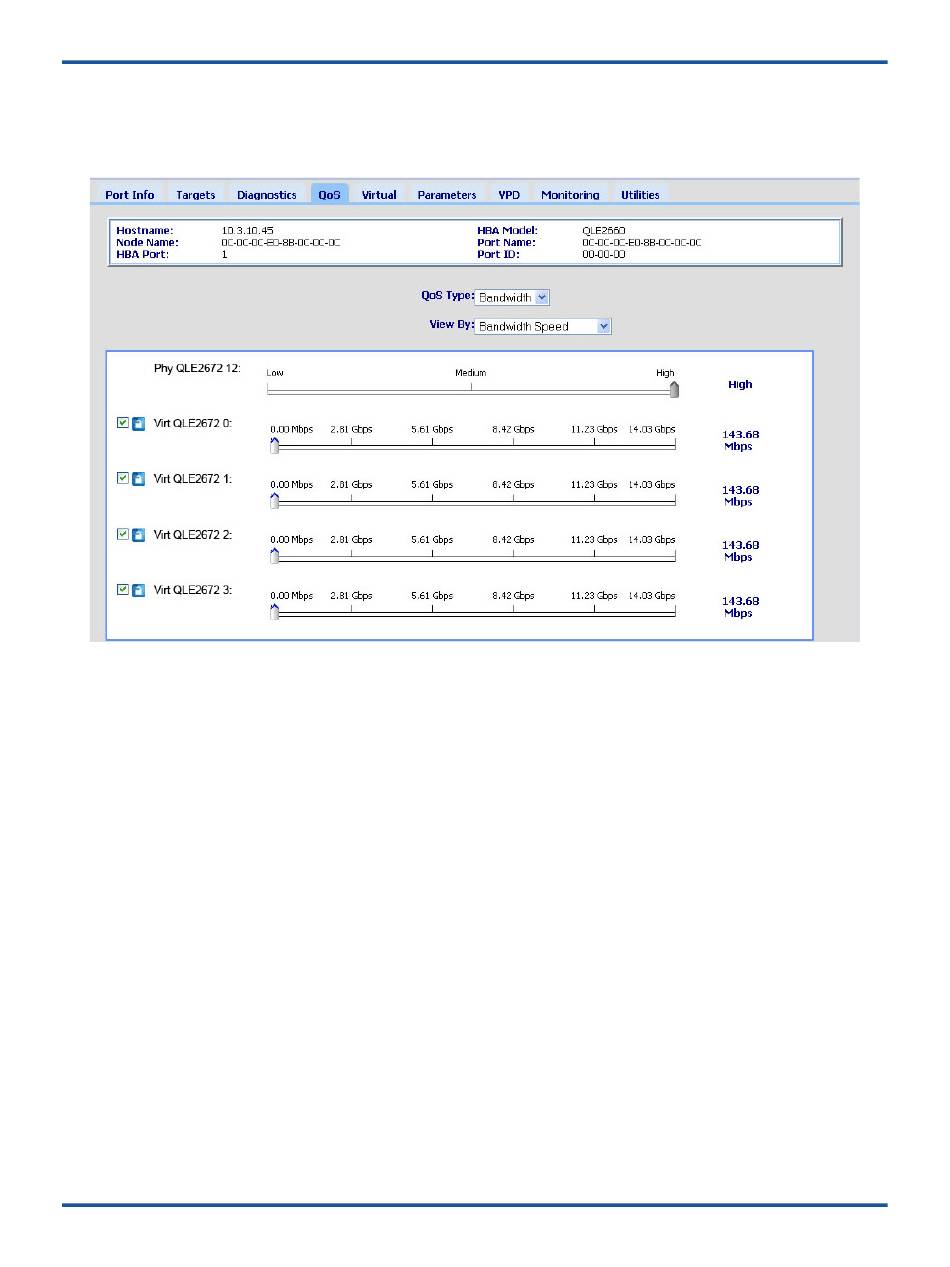Toggle the Virt QLE2672 2 checkbox
Viewport: 950px width, 1267px height.
tap(123, 534)
